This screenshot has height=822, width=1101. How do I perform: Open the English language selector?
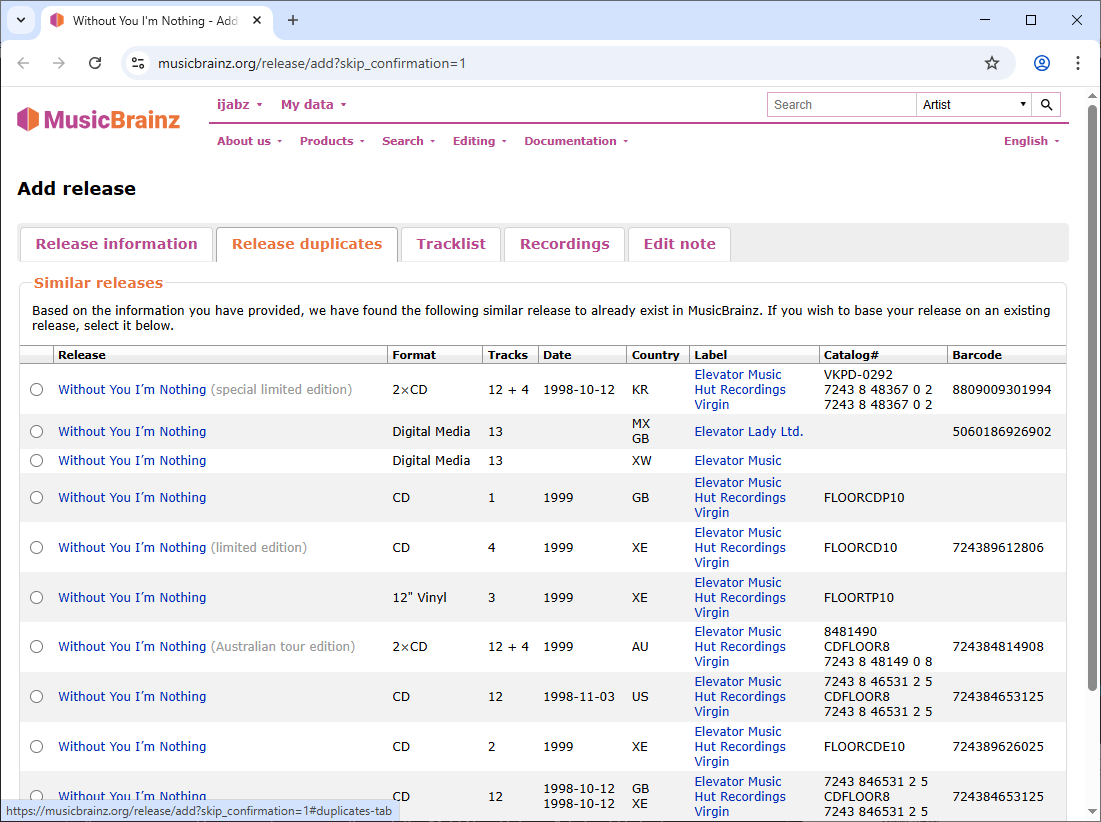click(x=1031, y=141)
